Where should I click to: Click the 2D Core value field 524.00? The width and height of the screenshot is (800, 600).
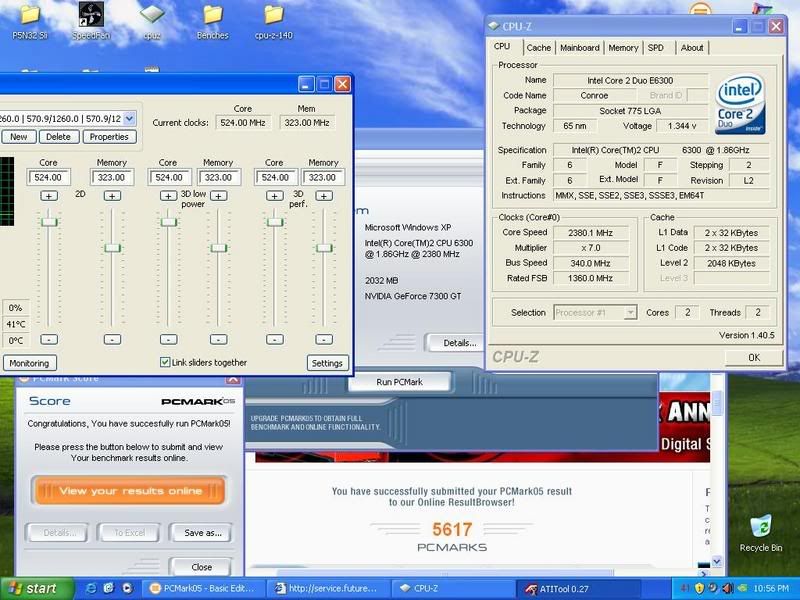point(48,178)
